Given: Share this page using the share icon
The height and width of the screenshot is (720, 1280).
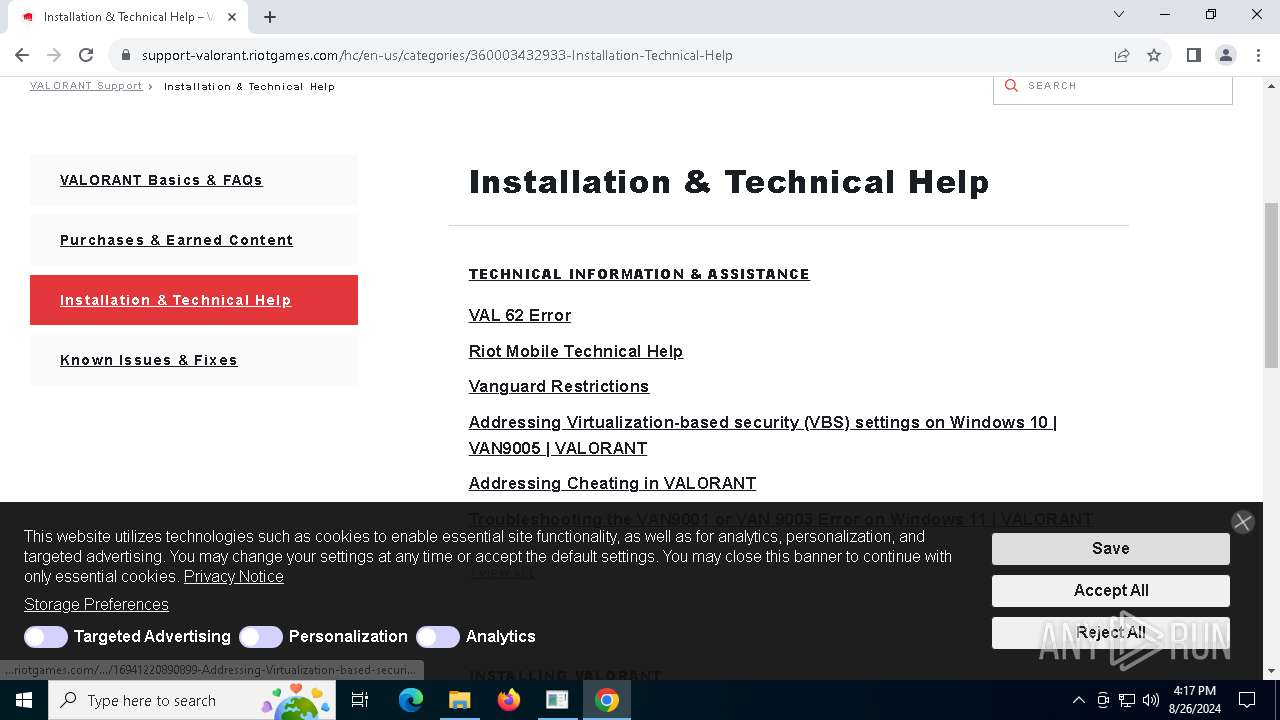Looking at the screenshot, I should click(1122, 55).
